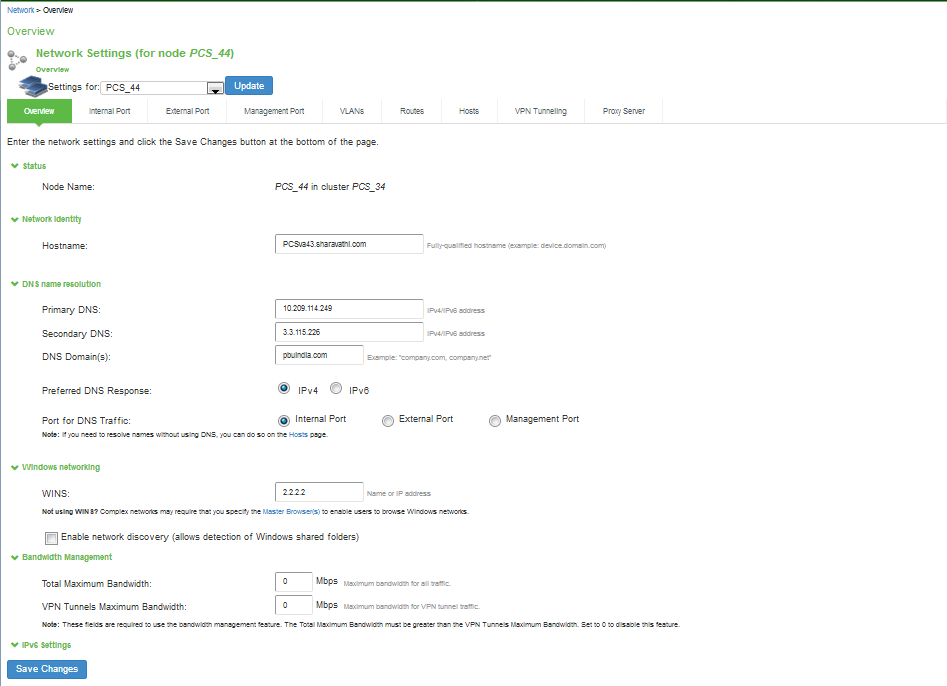Click the Hostname text field
The width and height of the screenshot is (947, 686).
348,244
